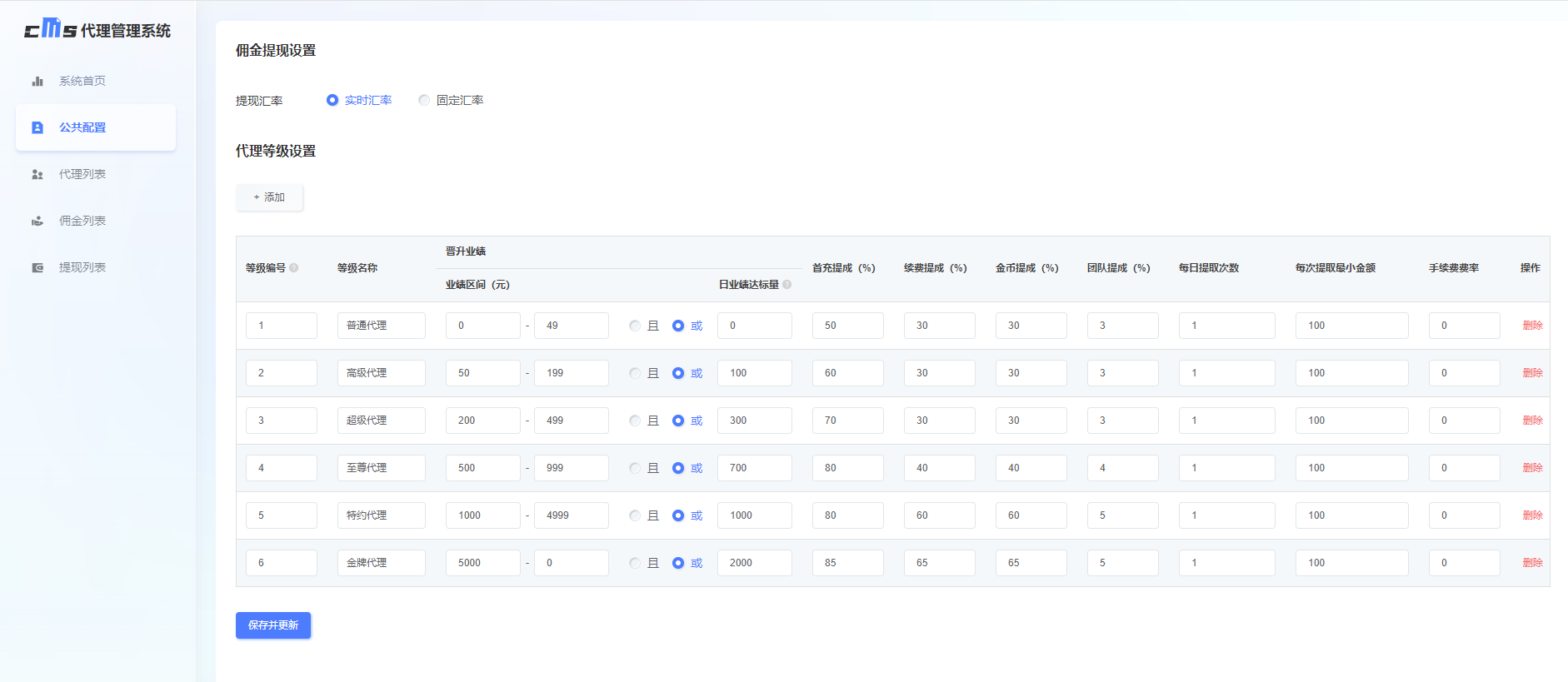The width and height of the screenshot is (1568, 682).
Task: Click the 代理列表 people icon
Action: 37,174
